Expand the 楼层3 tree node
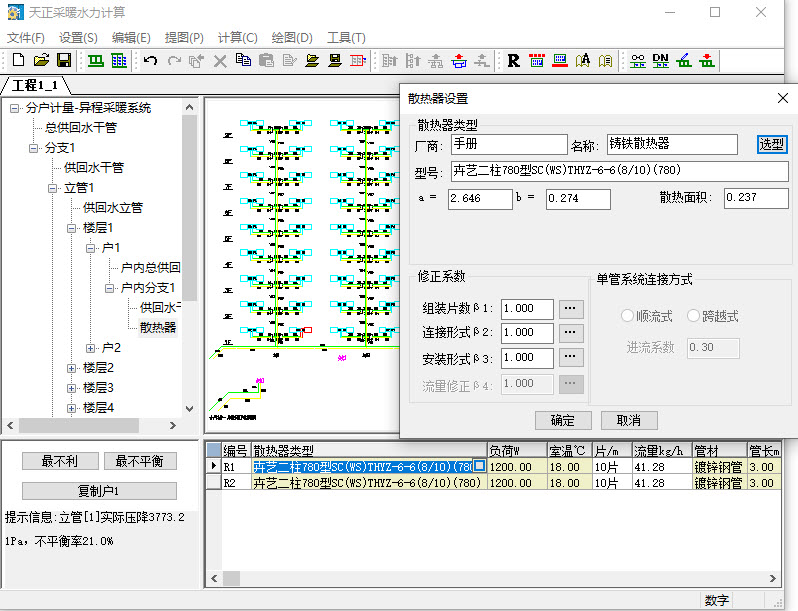 click(x=71, y=389)
